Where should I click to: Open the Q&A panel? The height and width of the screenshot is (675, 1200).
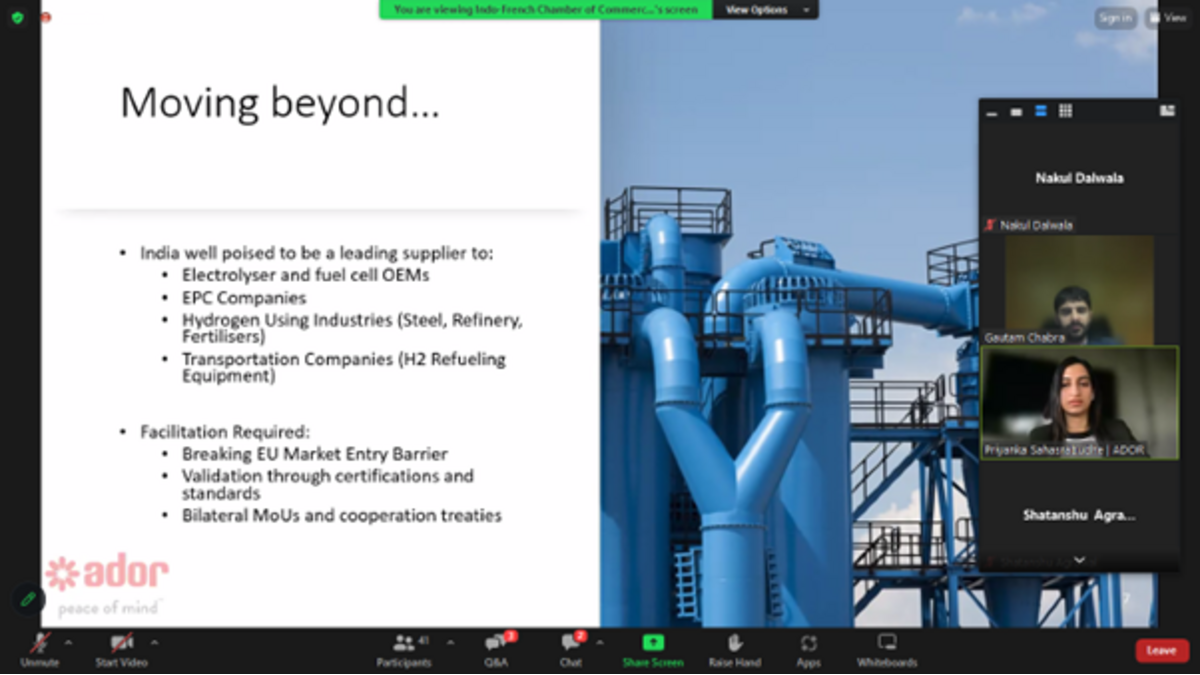click(496, 644)
